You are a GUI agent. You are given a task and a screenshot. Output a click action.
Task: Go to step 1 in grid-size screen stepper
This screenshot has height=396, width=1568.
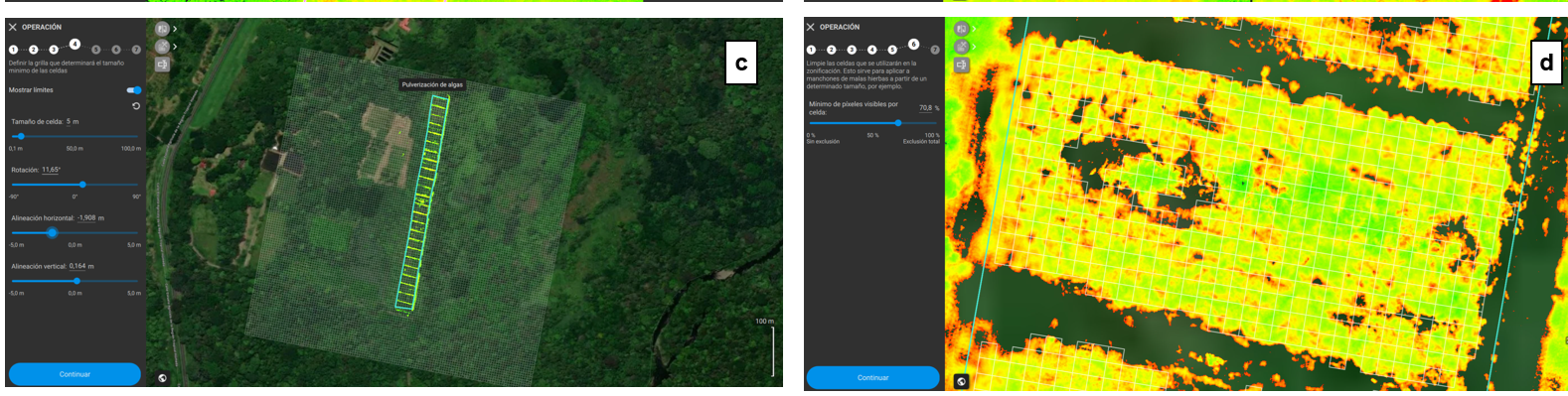point(13,50)
